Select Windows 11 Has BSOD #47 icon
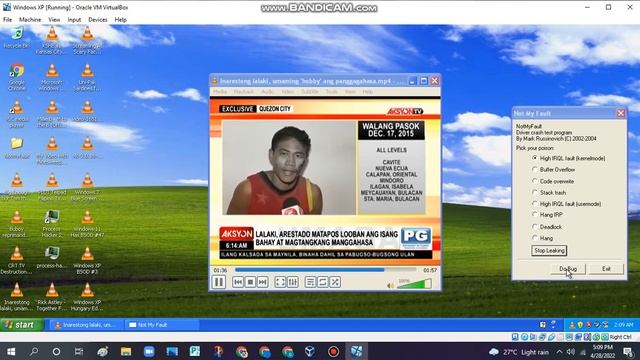The height and width of the screenshot is (360, 640). pos(87,223)
